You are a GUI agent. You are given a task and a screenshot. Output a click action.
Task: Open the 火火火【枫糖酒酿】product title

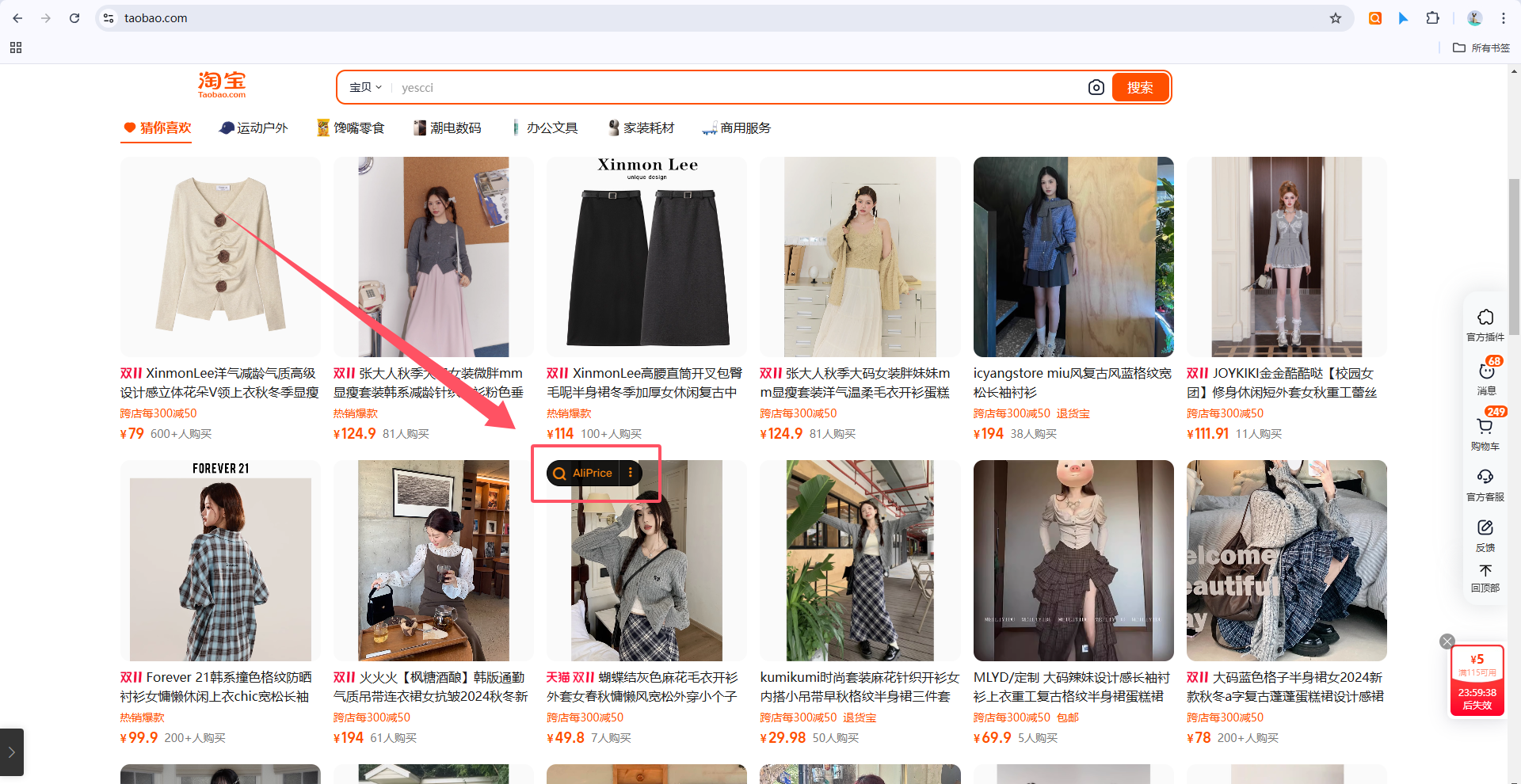[433, 687]
